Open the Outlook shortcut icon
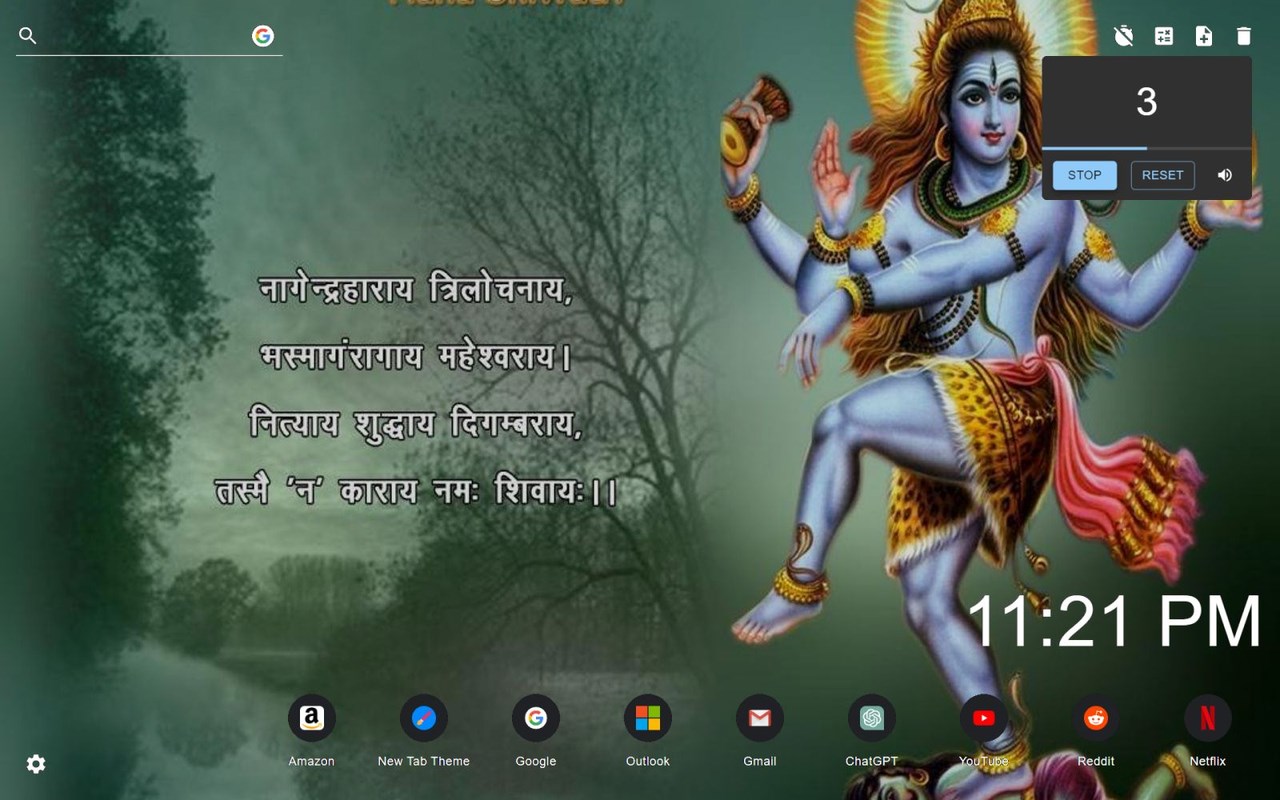1280x800 pixels. (648, 718)
